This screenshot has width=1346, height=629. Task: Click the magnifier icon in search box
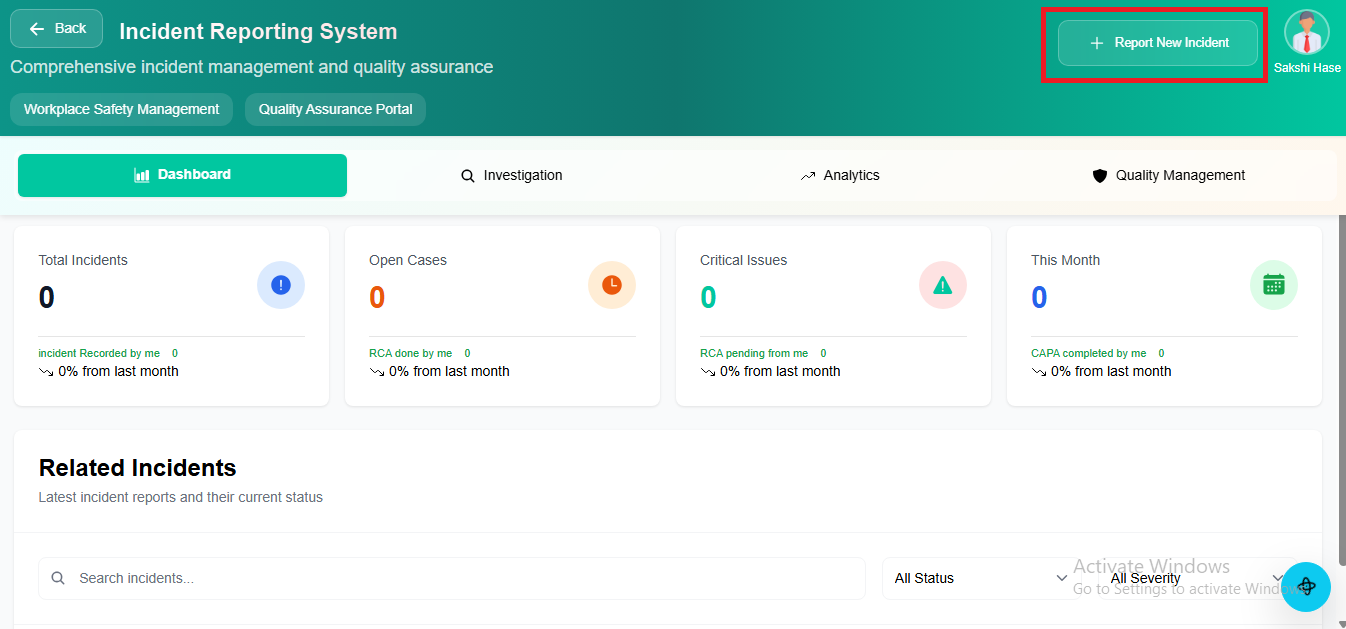58,578
